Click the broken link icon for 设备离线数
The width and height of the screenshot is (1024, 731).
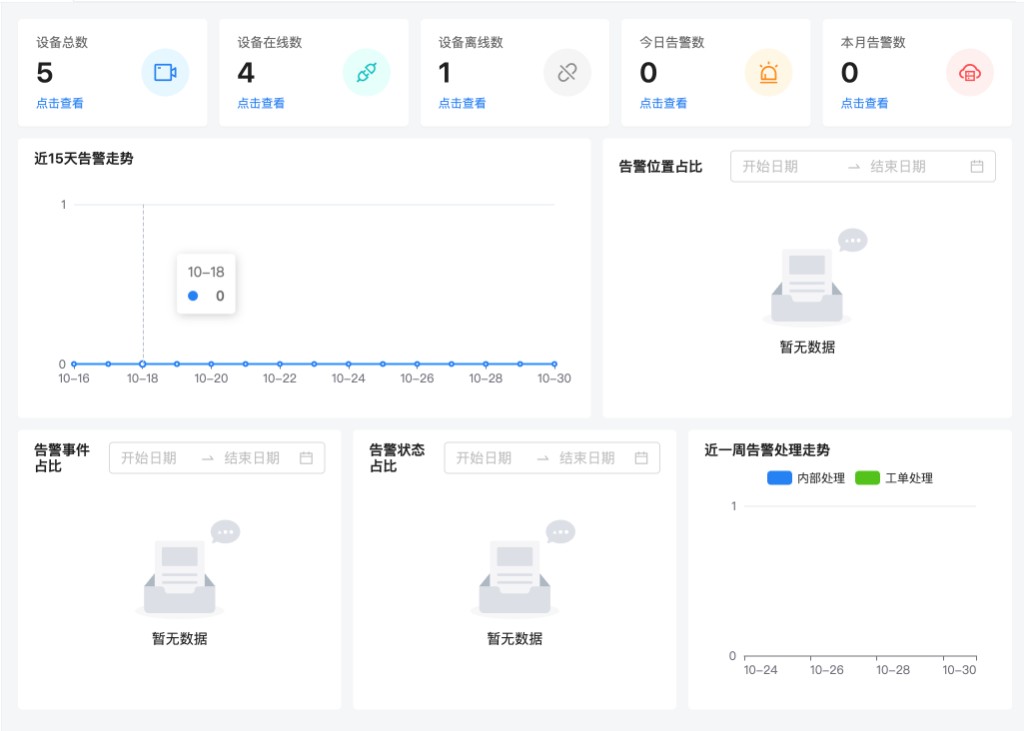(x=568, y=73)
